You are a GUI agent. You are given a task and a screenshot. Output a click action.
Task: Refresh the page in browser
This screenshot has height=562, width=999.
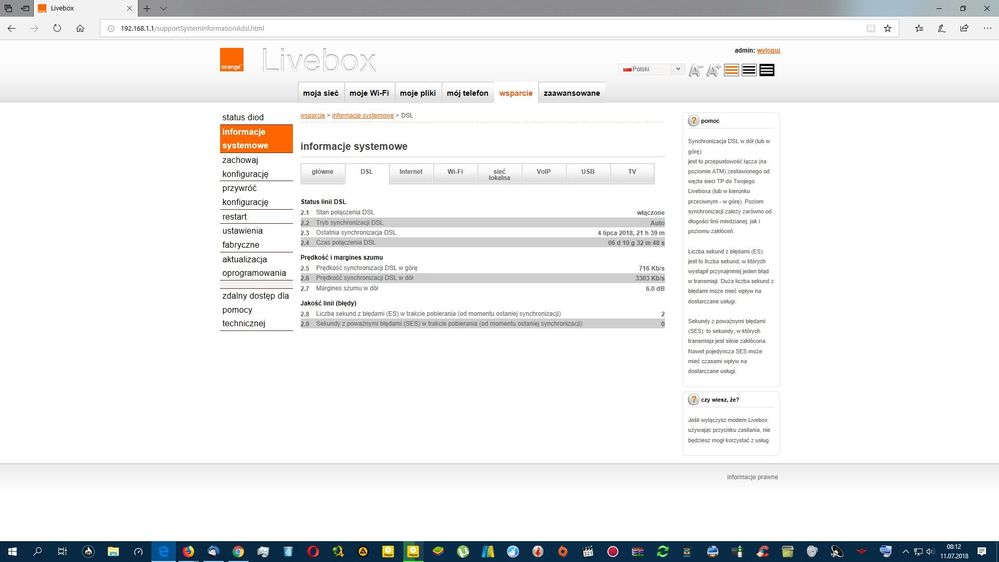57,28
